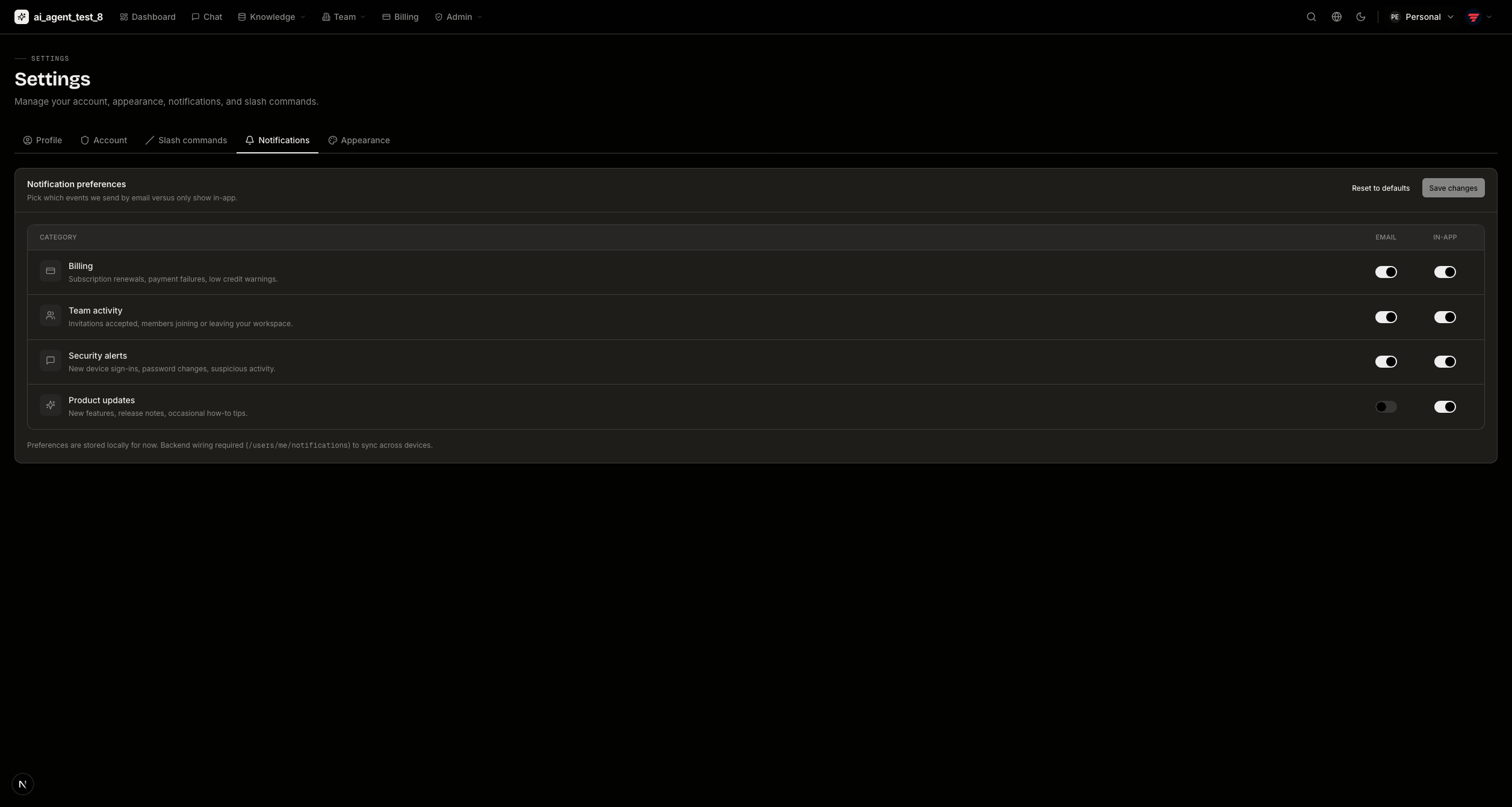Click the shield icon on Account tab

click(x=85, y=140)
